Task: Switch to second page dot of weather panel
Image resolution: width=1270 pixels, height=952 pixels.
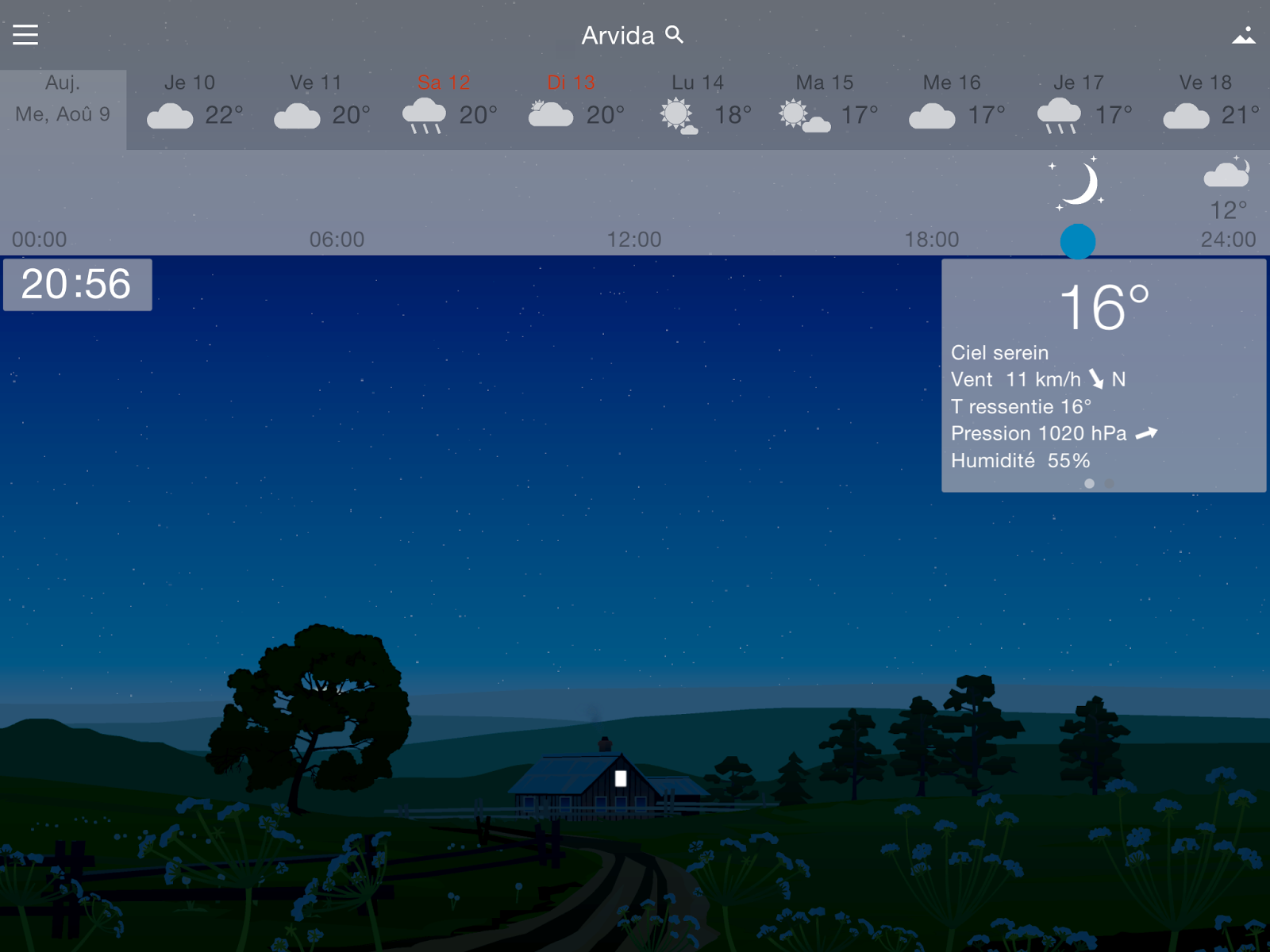Action: (1110, 483)
